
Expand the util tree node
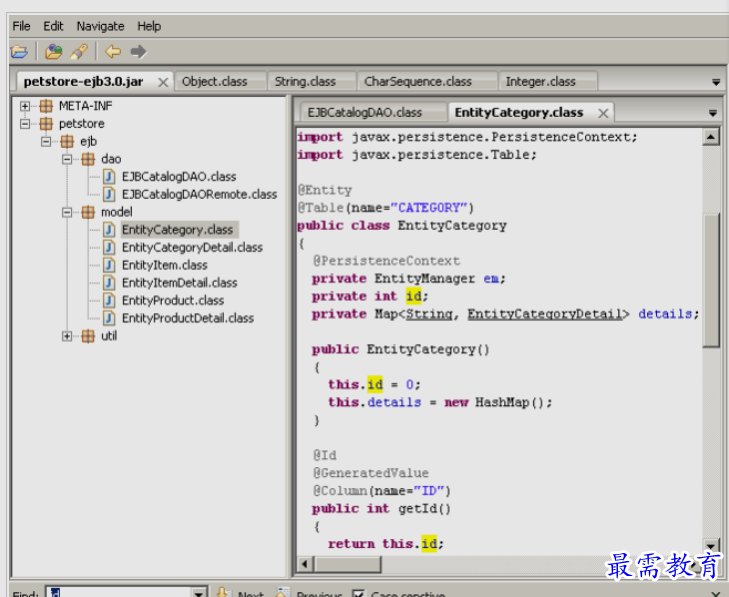coord(67,336)
